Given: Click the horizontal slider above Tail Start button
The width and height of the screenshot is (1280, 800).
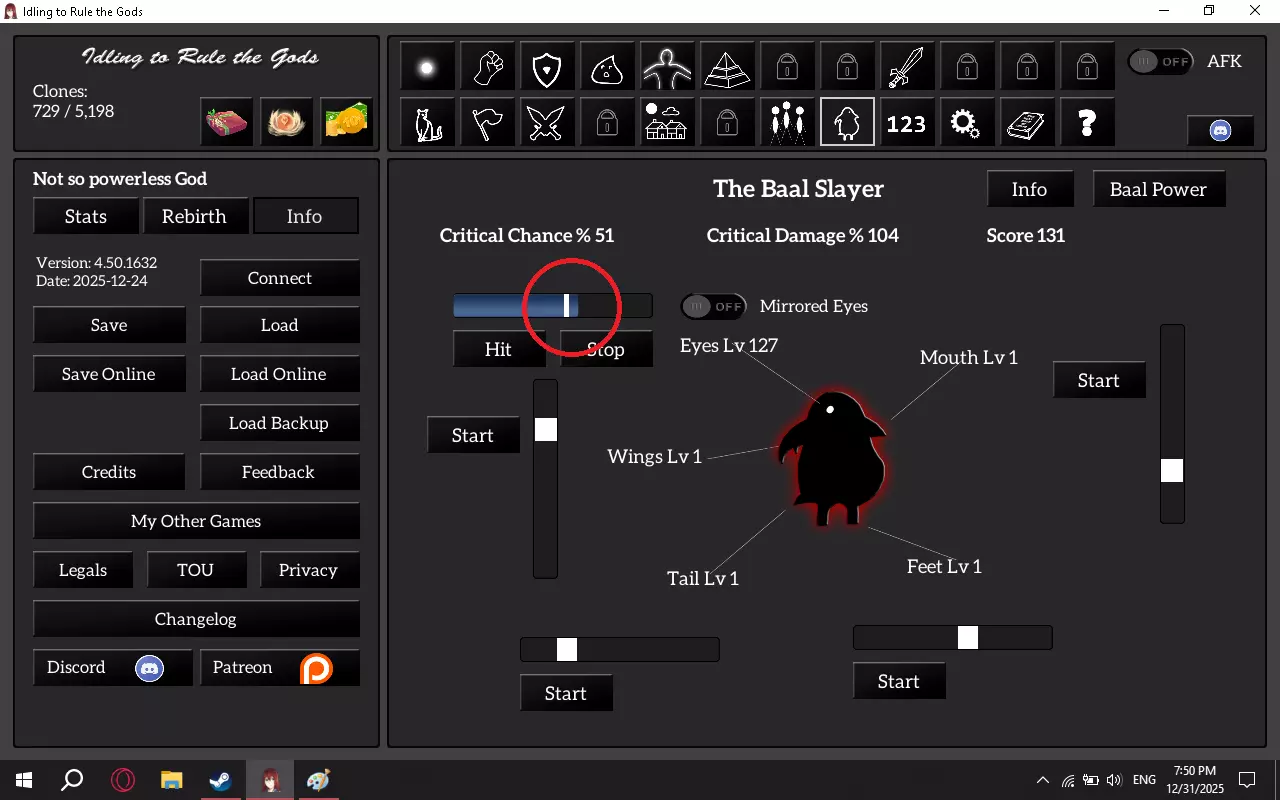Looking at the screenshot, I should pos(620,649).
